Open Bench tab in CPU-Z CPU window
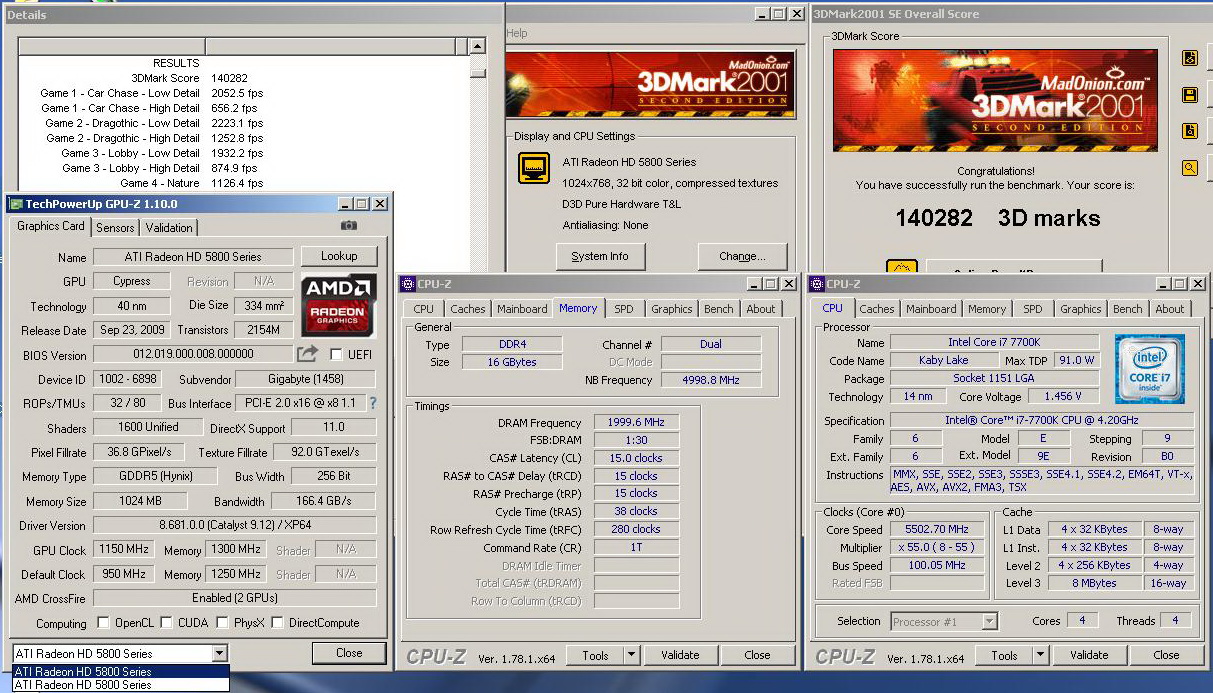1213x693 pixels. [1127, 309]
